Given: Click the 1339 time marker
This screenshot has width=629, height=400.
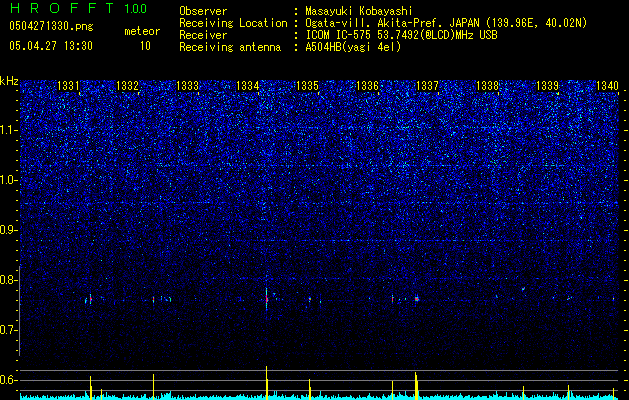Looking at the screenshot, I should (548, 86).
